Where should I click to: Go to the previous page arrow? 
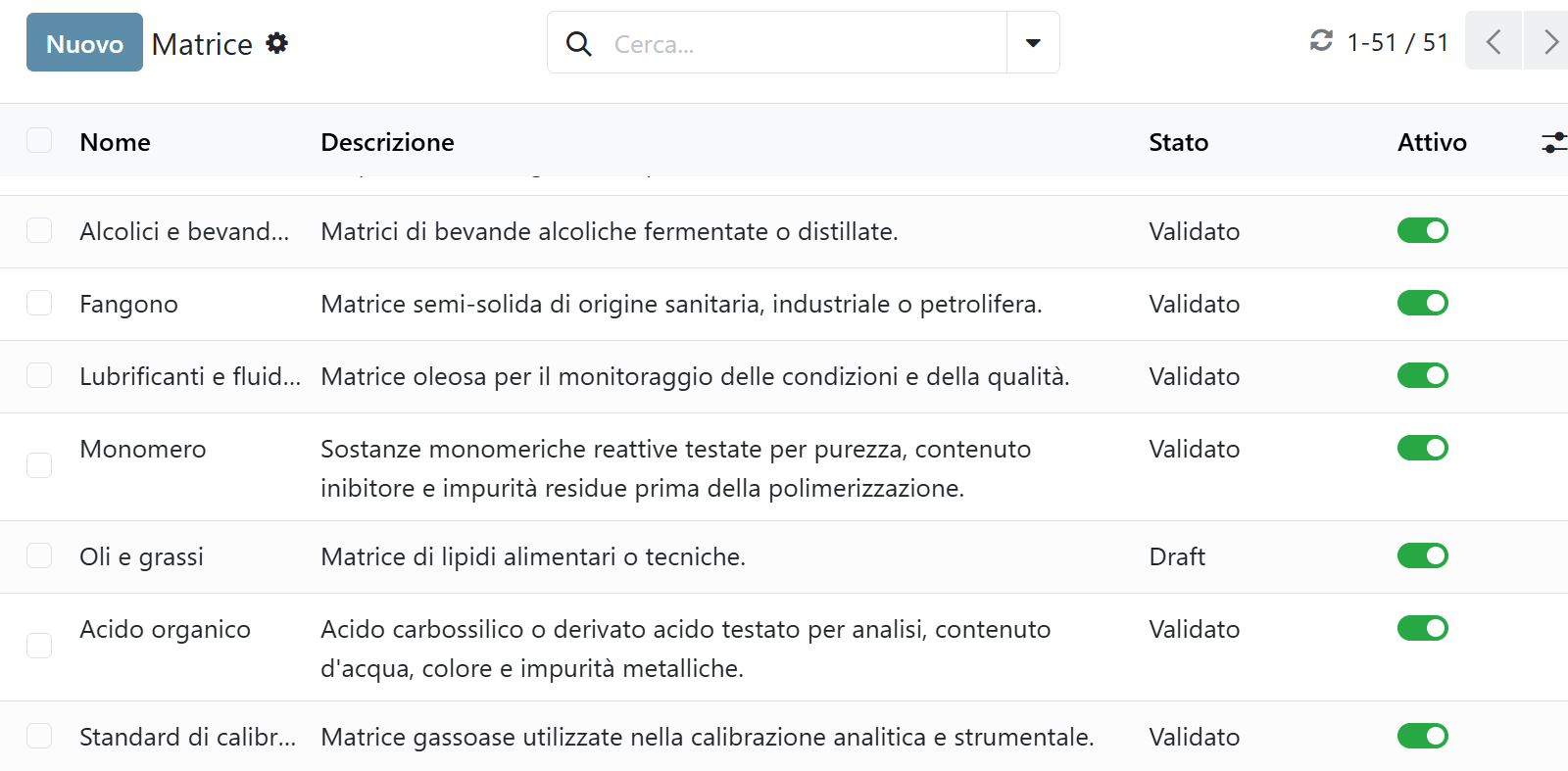click(1493, 41)
